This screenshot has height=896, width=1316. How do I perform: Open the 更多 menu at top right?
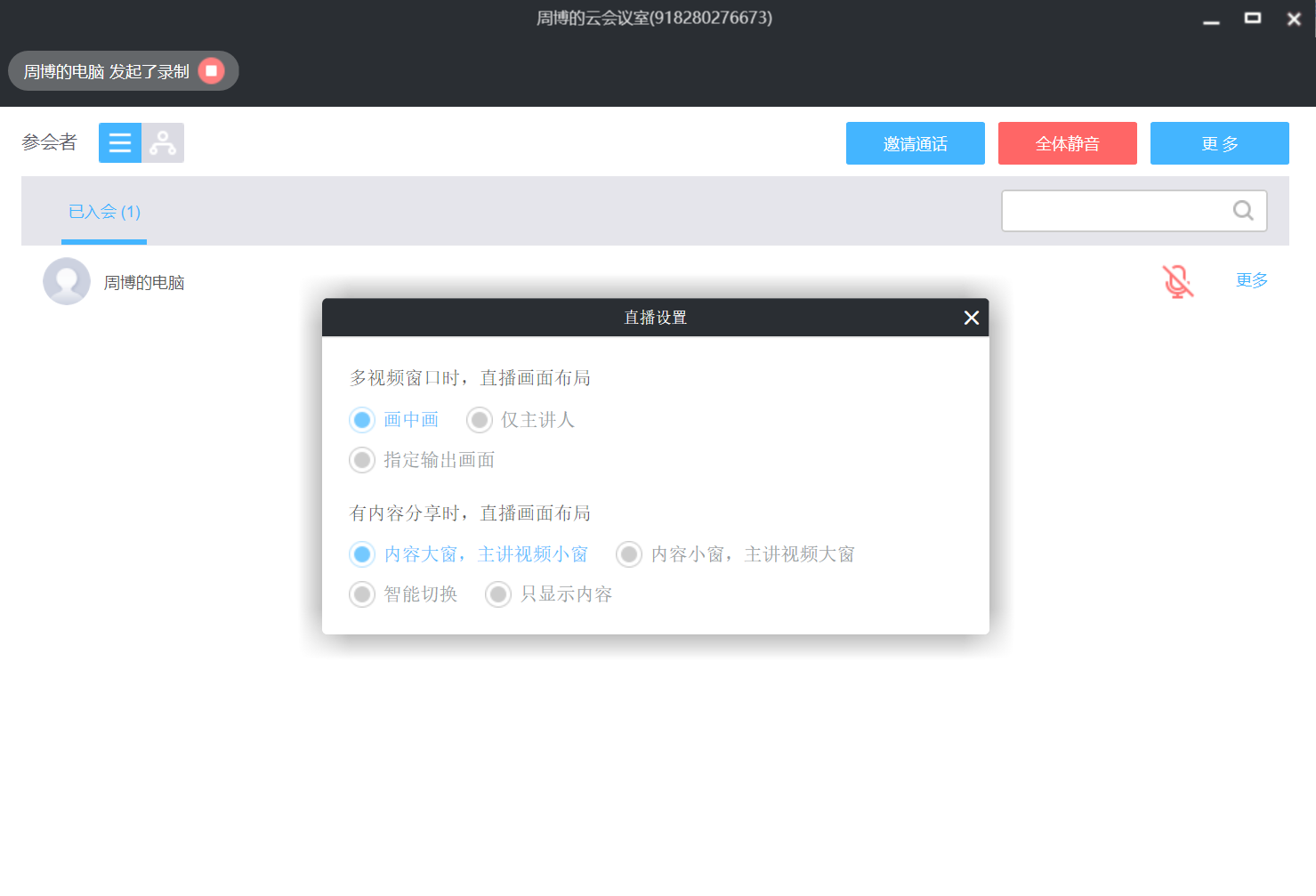(1219, 142)
